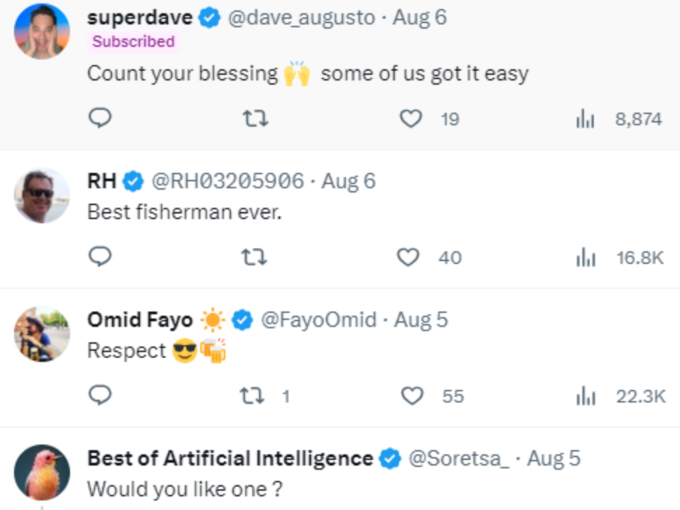Like RH's tweet with 40 likes
Screen dimensions: 680x510
click(429, 257)
